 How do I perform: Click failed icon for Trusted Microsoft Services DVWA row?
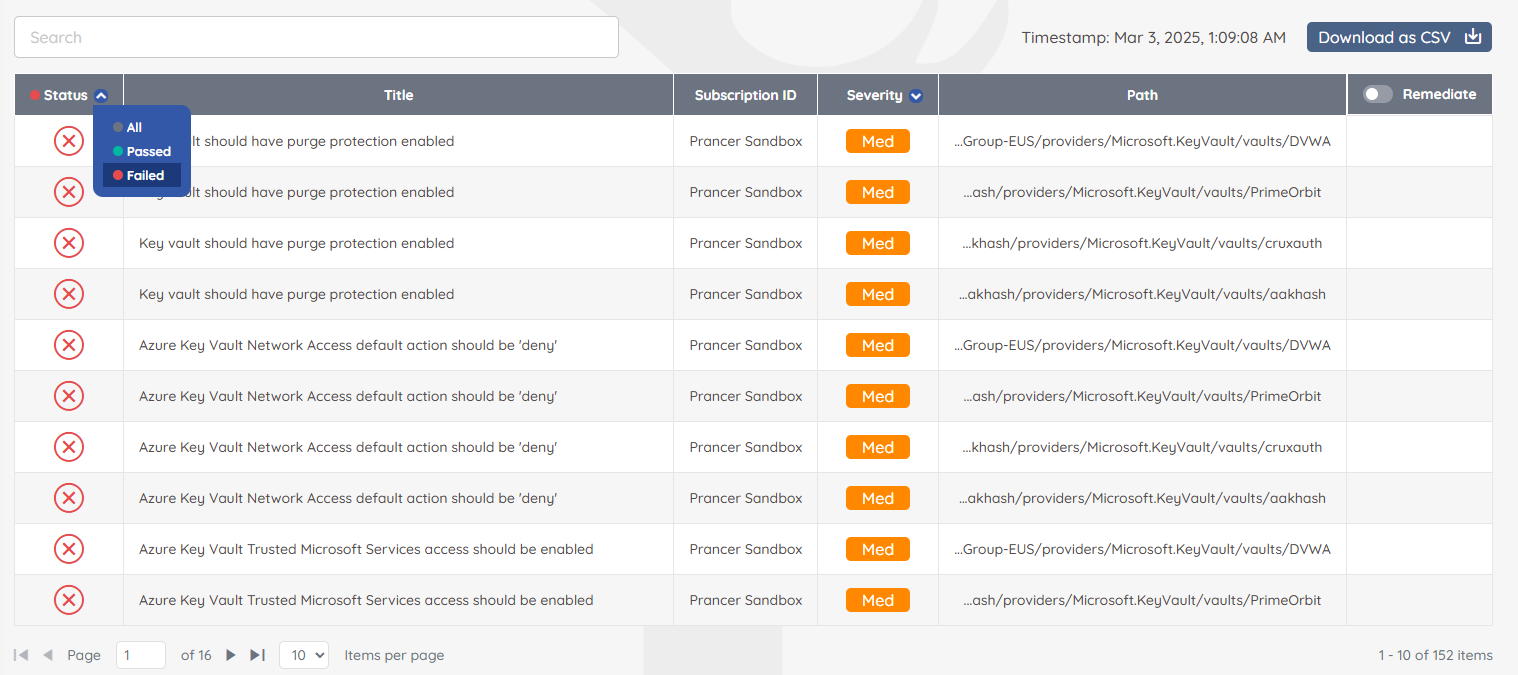pyautogui.click(x=68, y=549)
